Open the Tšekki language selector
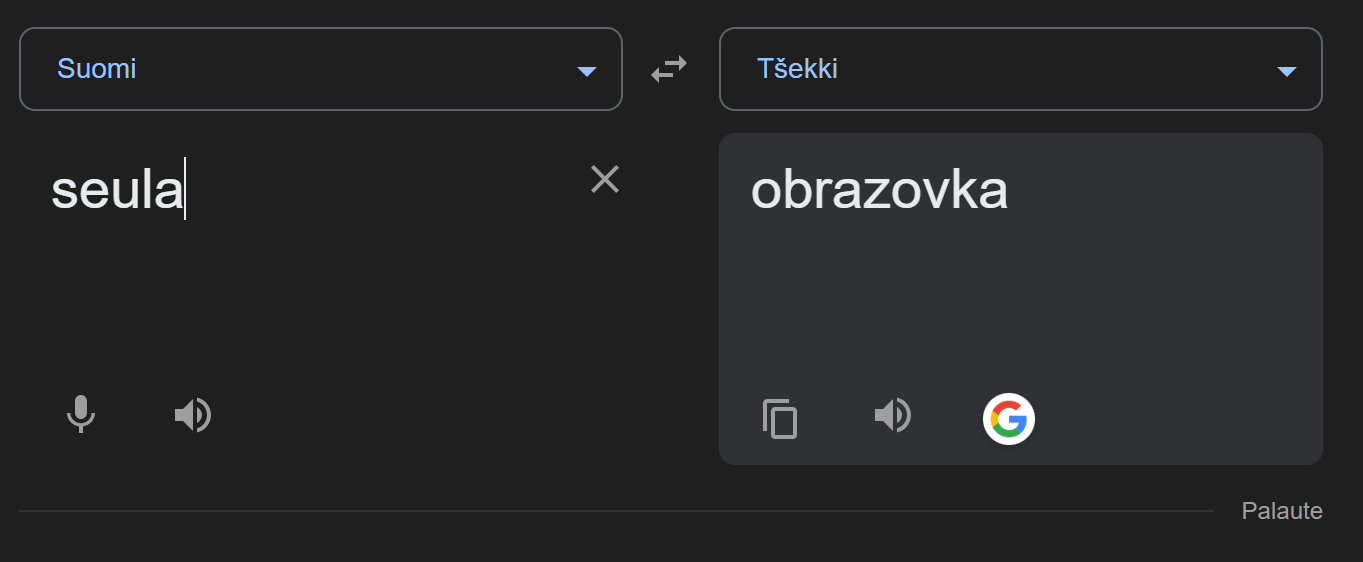This screenshot has height=562, width=1363. pyautogui.click(x=1020, y=69)
